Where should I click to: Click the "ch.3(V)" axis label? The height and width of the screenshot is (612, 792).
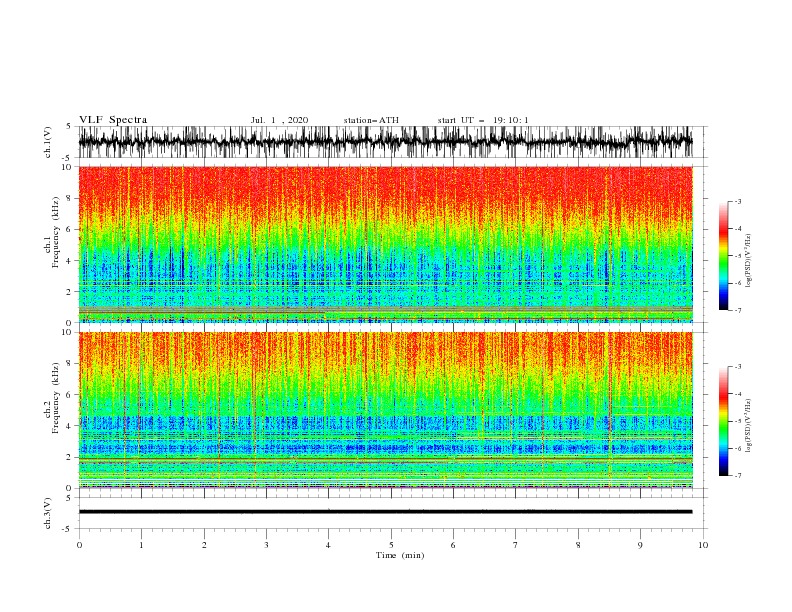(48, 513)
